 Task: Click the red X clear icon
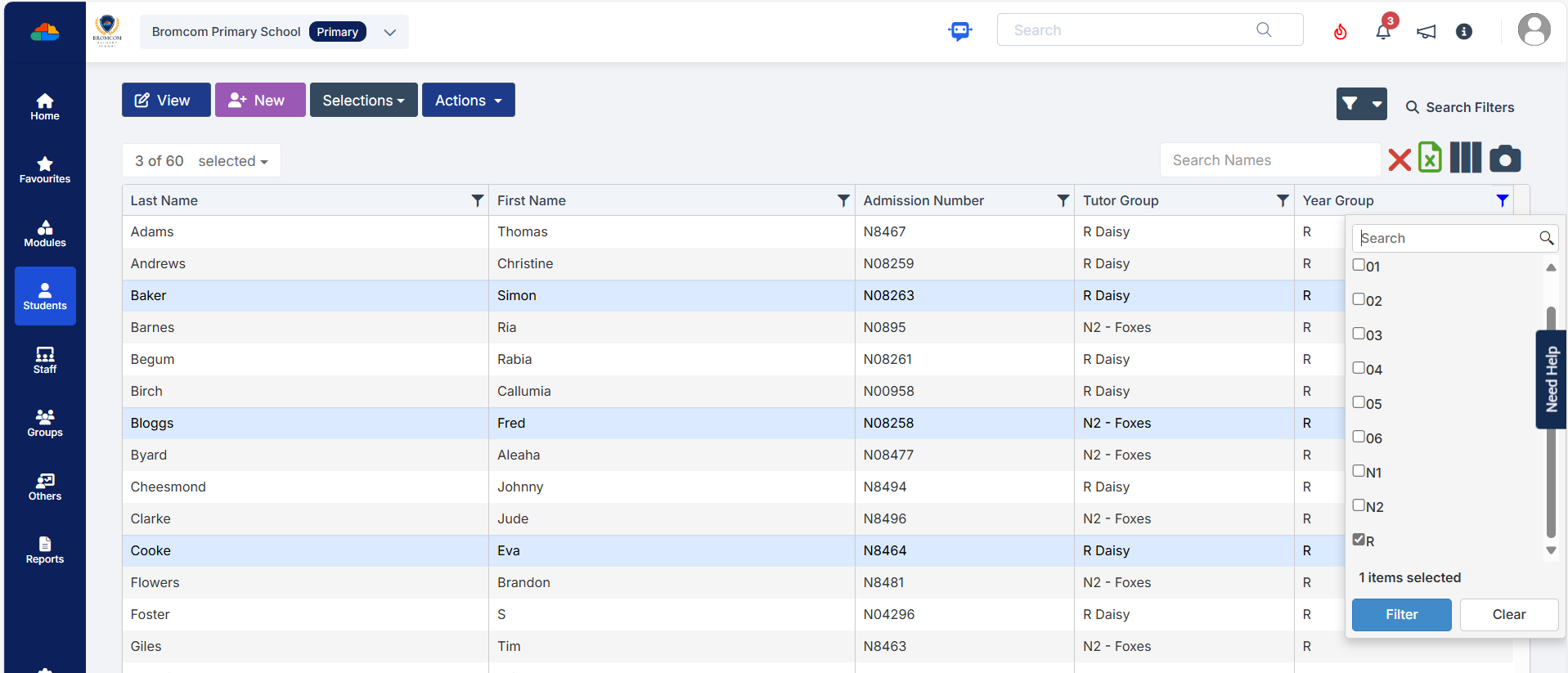pyautogui.click(x=1400, y=159)
